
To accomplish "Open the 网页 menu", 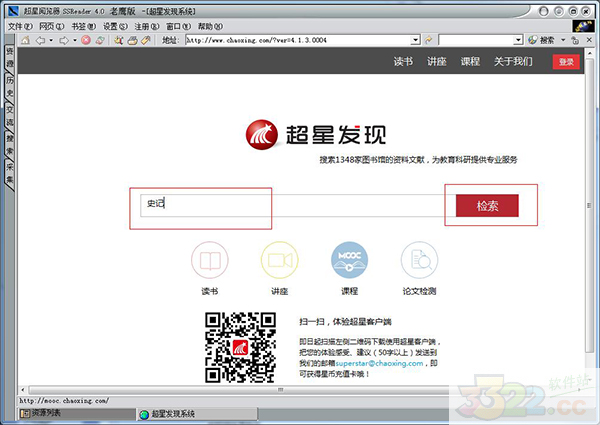I will 51,26.
